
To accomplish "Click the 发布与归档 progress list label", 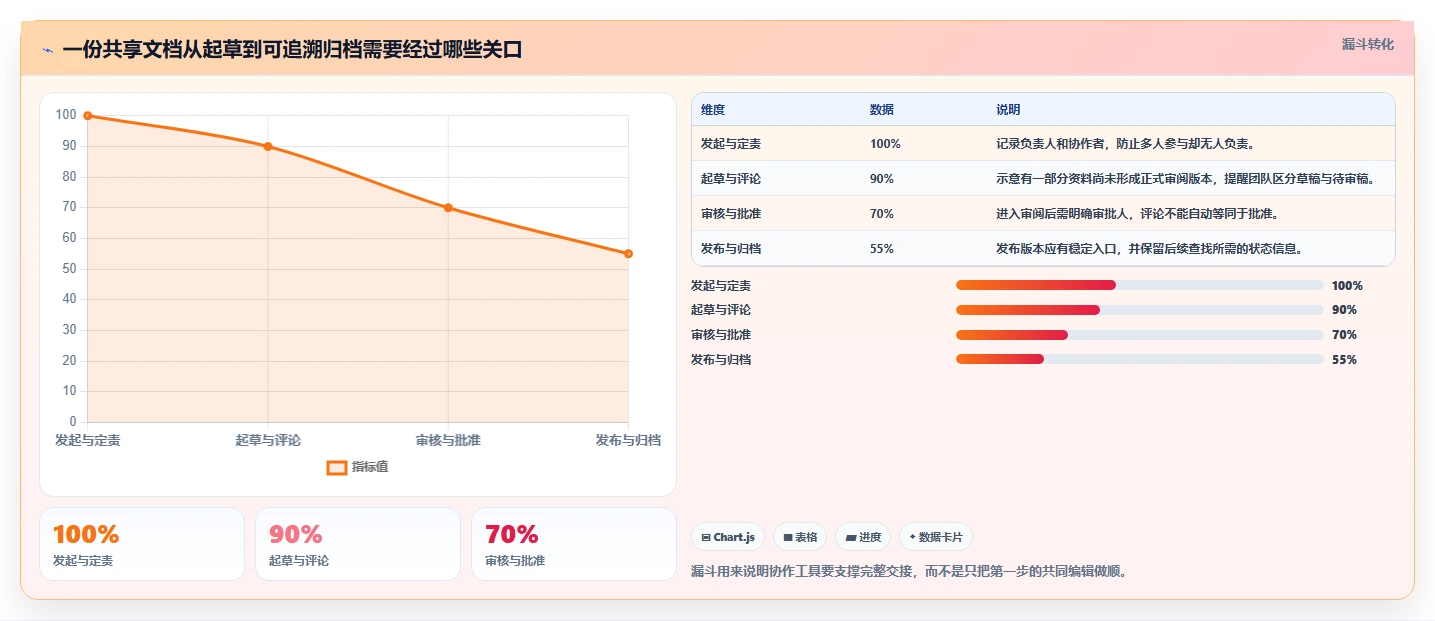I will point(721,360).
